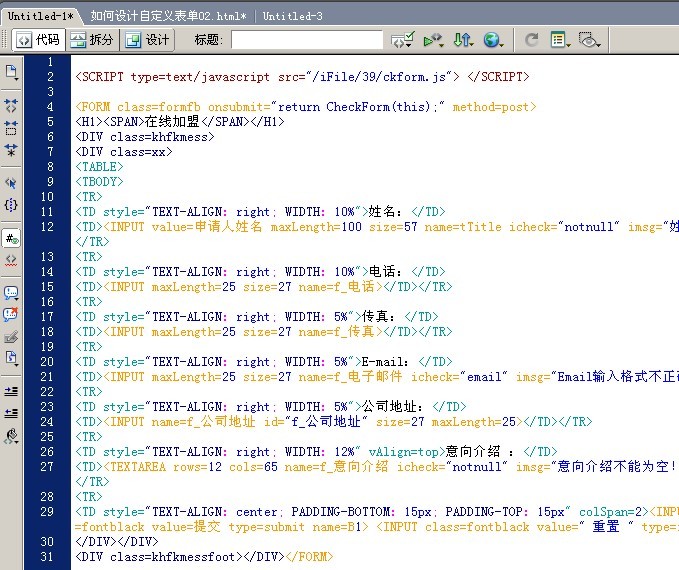The width and height of the screenshot is (679, 570).
Task: Indent code icon
Action: 11,392
